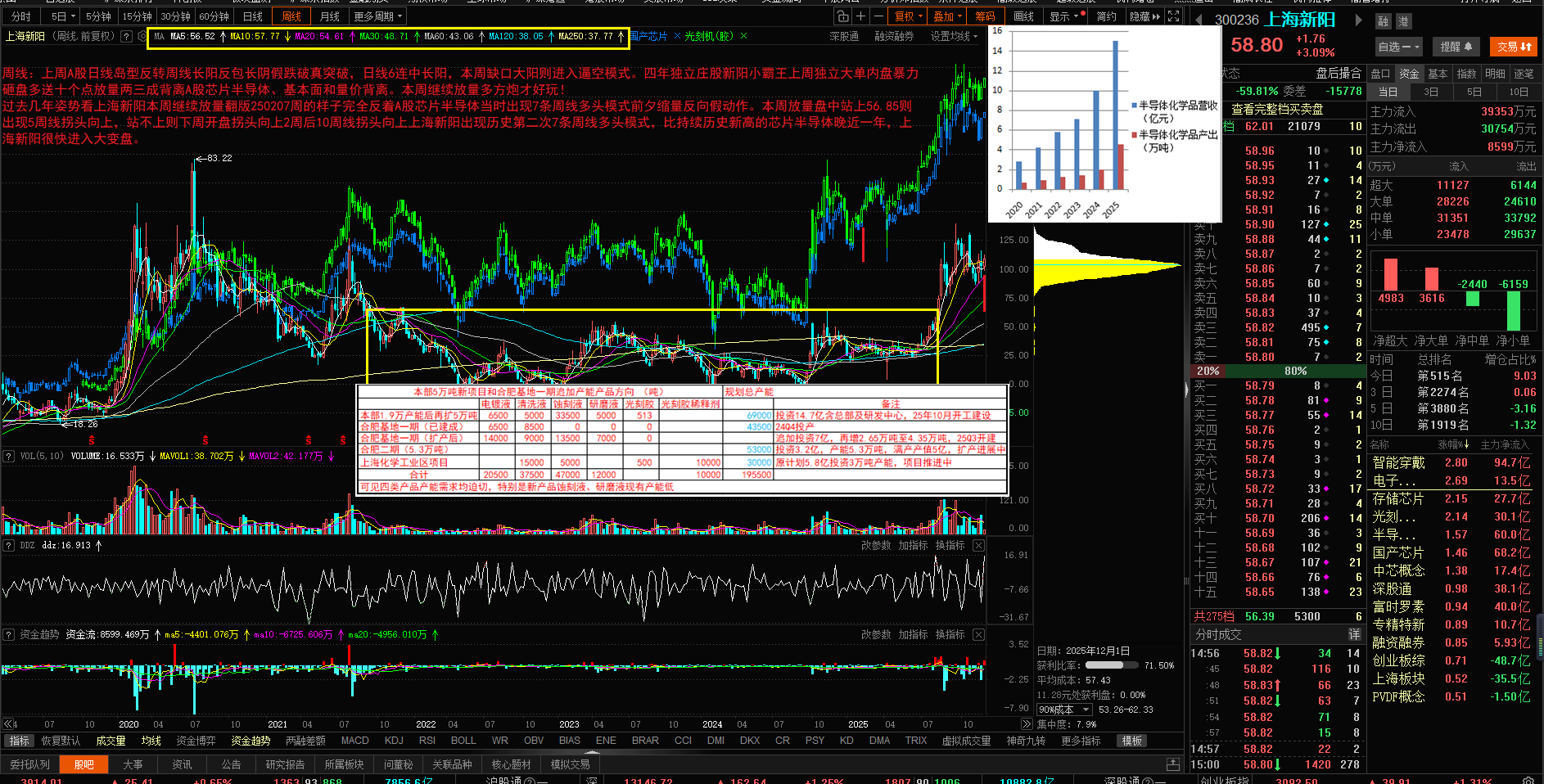Viewport: 1544px width, 784px height.
Task: Click 换指标 in the 资金趋势 panel
Action: point(950,634)
